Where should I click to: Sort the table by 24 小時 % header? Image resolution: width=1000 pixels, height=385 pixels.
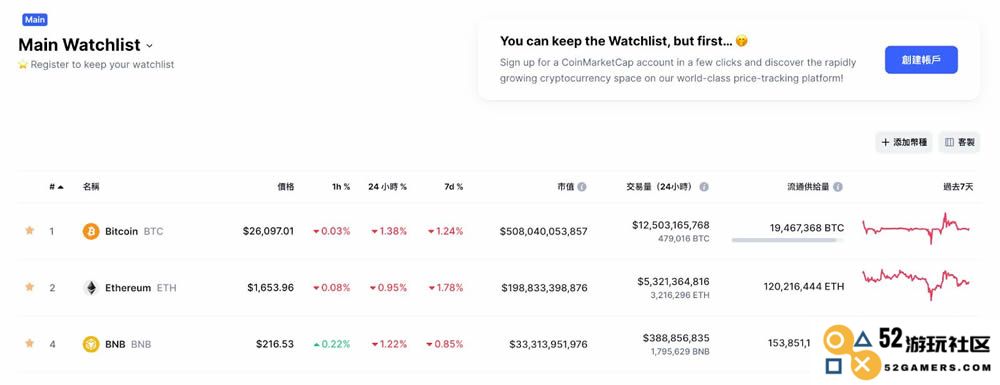387,187
